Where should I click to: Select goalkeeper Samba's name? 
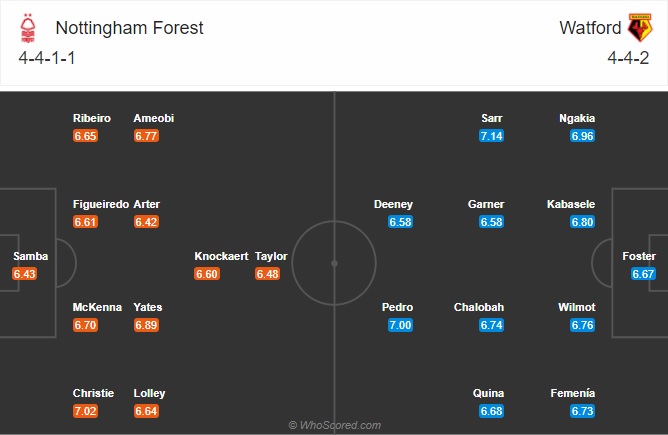coord(31,256)
